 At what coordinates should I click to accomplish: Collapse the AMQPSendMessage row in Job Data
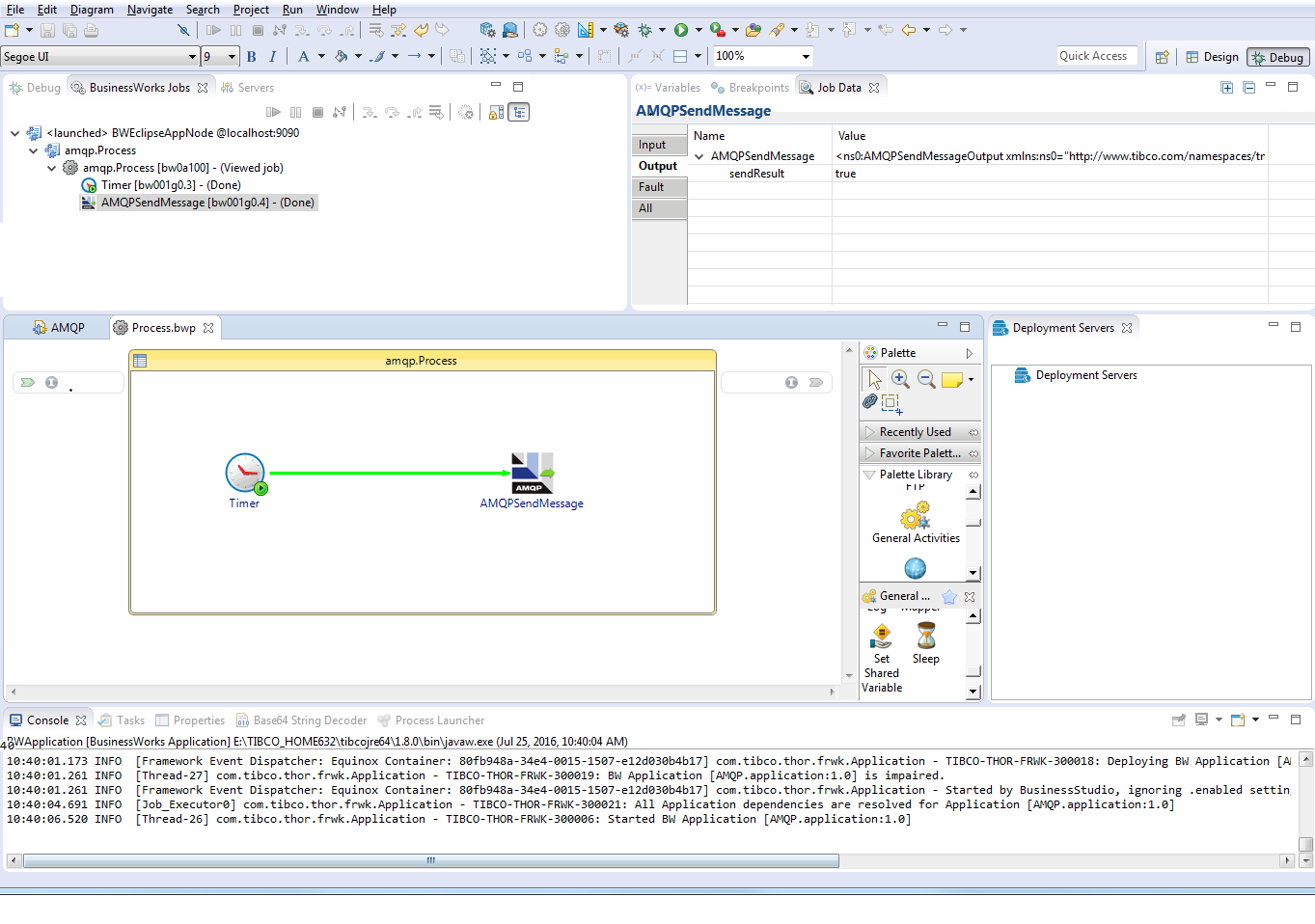(699, 156)
